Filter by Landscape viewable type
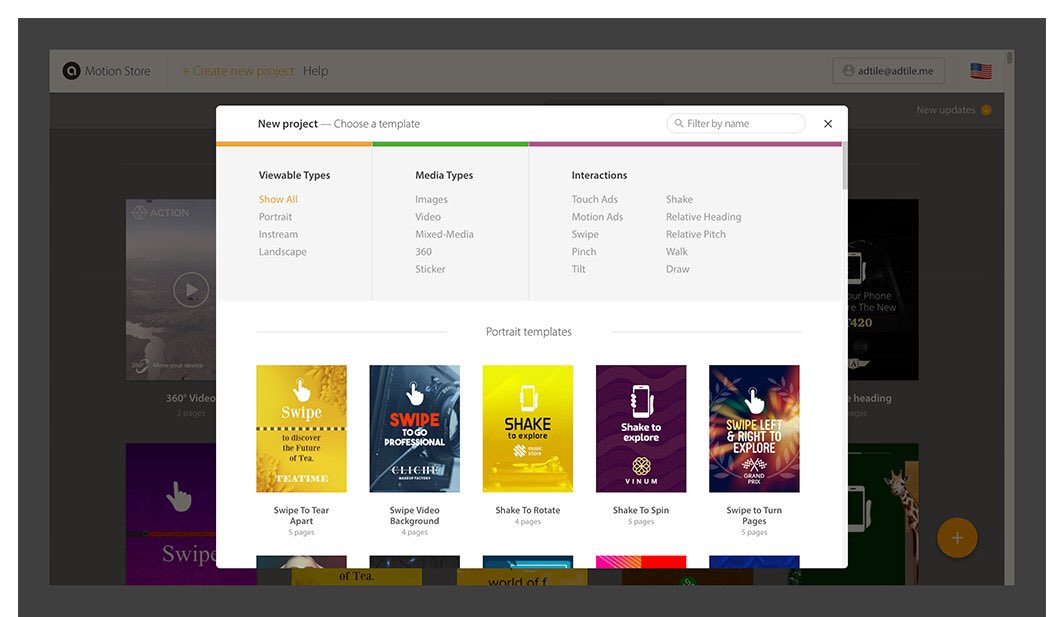Viewport: 1064px width, 617px height. [x=282, y=252]
